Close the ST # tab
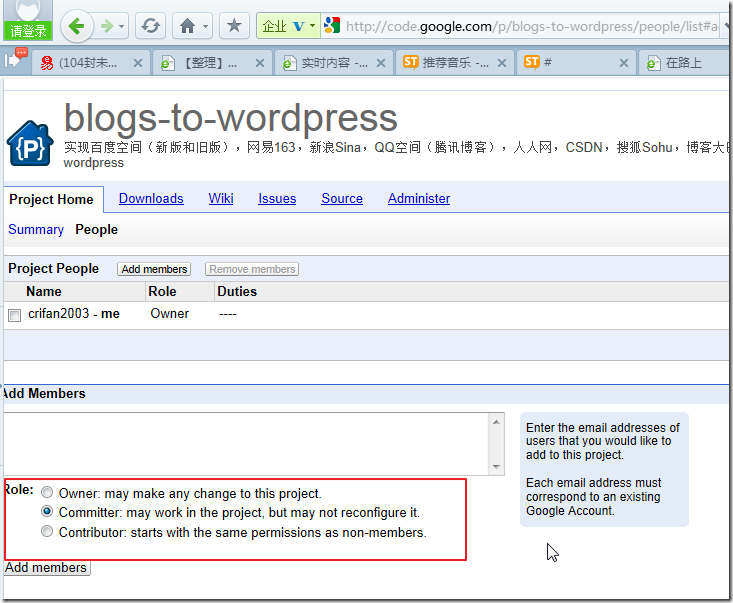Screen dimensions: 733x603 pyautogui.click(x=624, y=63)
